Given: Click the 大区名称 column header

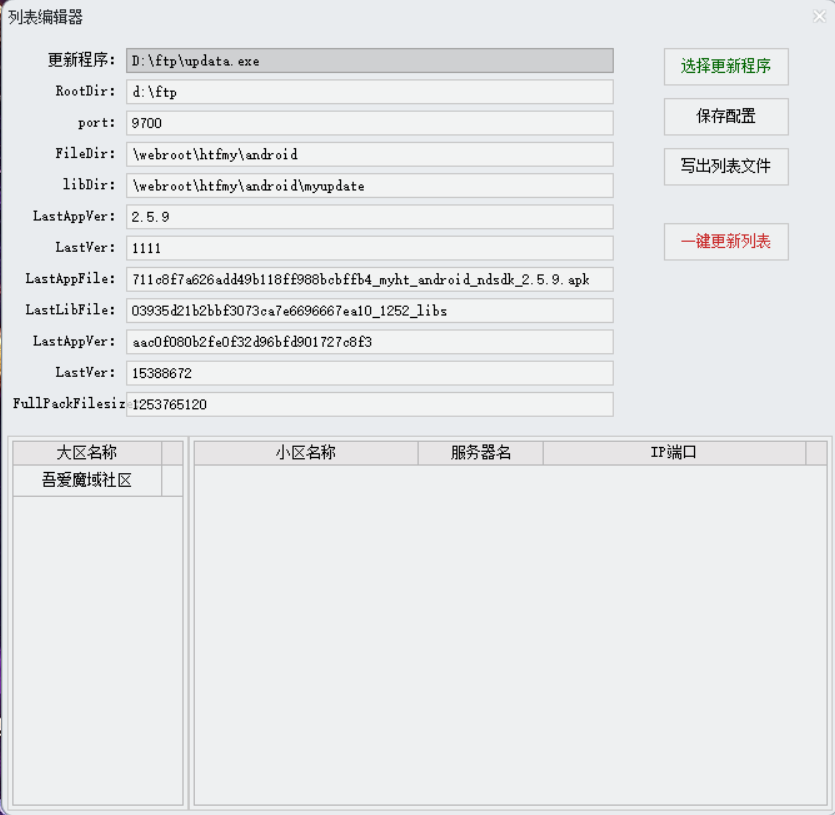Looking at the screenshot, I should pyautogui.click(x=87, y=453).
